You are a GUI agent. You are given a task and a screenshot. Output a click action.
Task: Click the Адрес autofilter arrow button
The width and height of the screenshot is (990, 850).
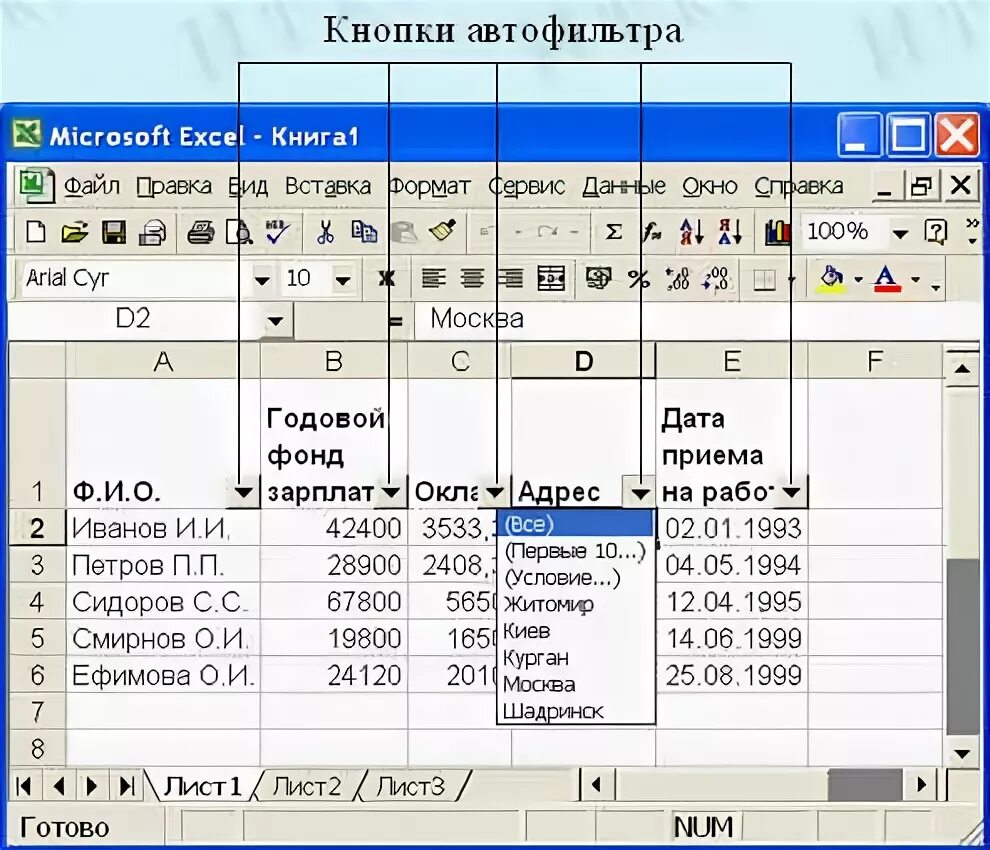coord(640,492)
